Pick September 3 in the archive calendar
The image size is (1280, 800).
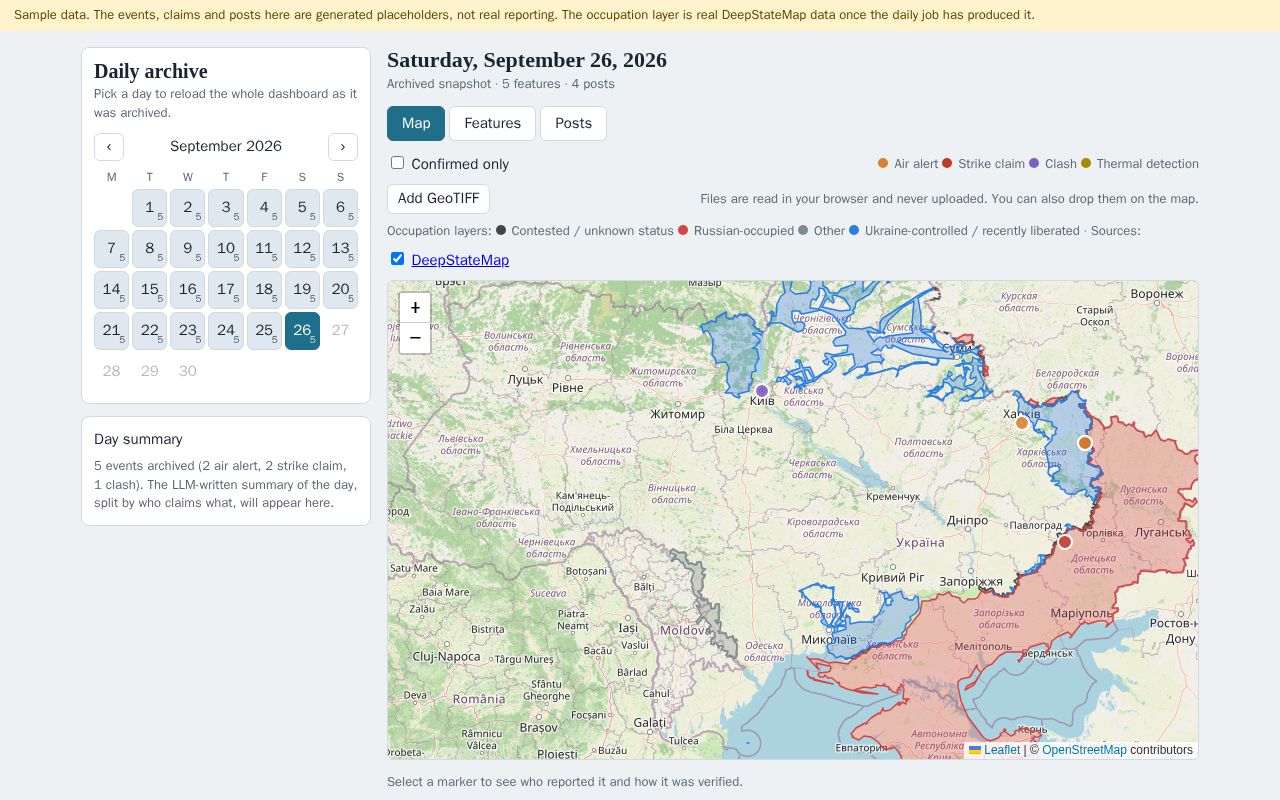(x=226, y=208)
